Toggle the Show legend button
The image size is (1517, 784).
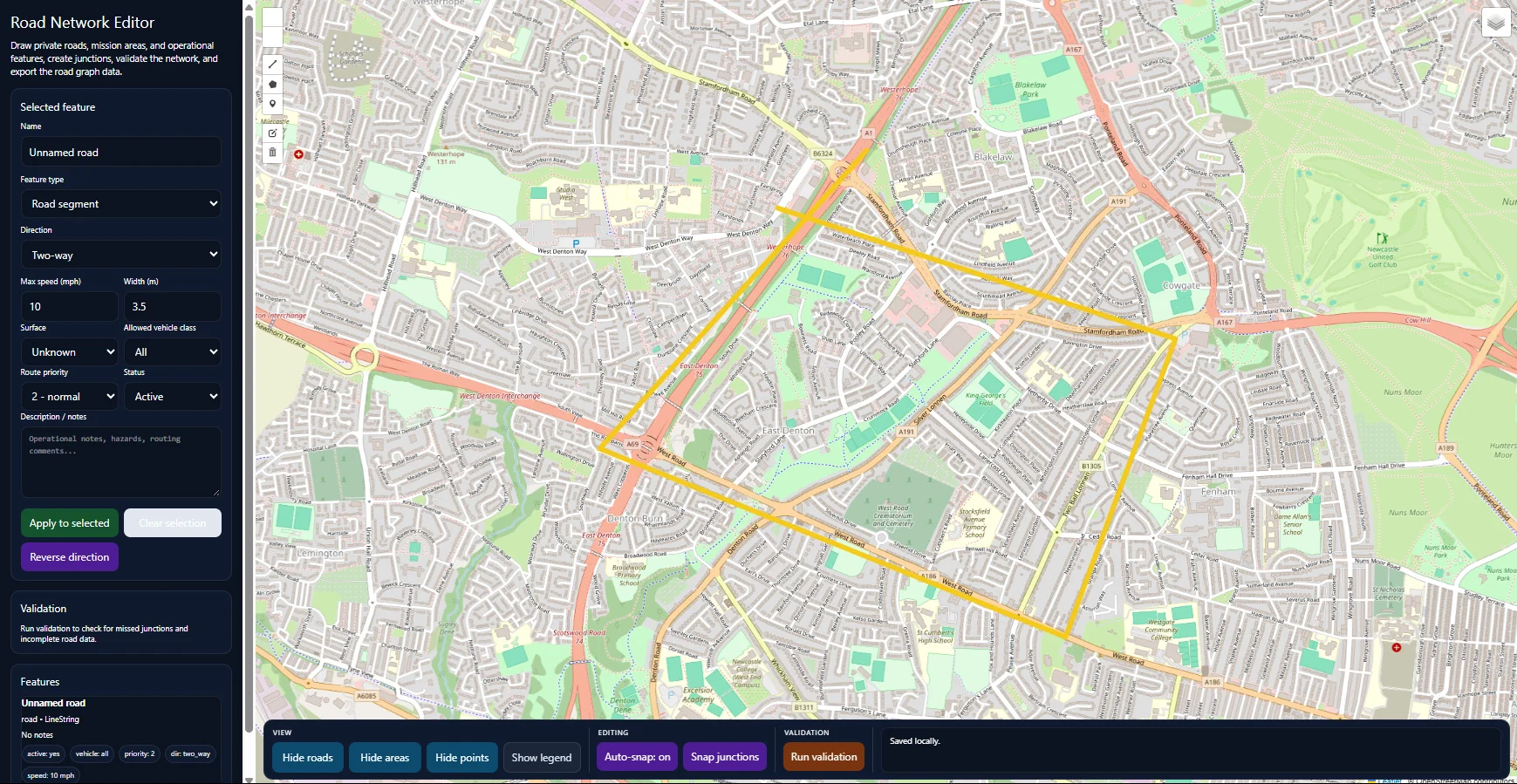542,757
